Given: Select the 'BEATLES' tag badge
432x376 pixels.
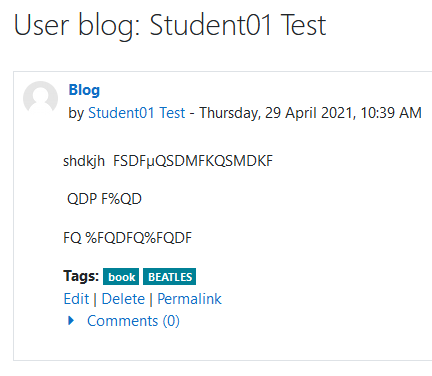Looking at the screenshot, I should [169, 277].
